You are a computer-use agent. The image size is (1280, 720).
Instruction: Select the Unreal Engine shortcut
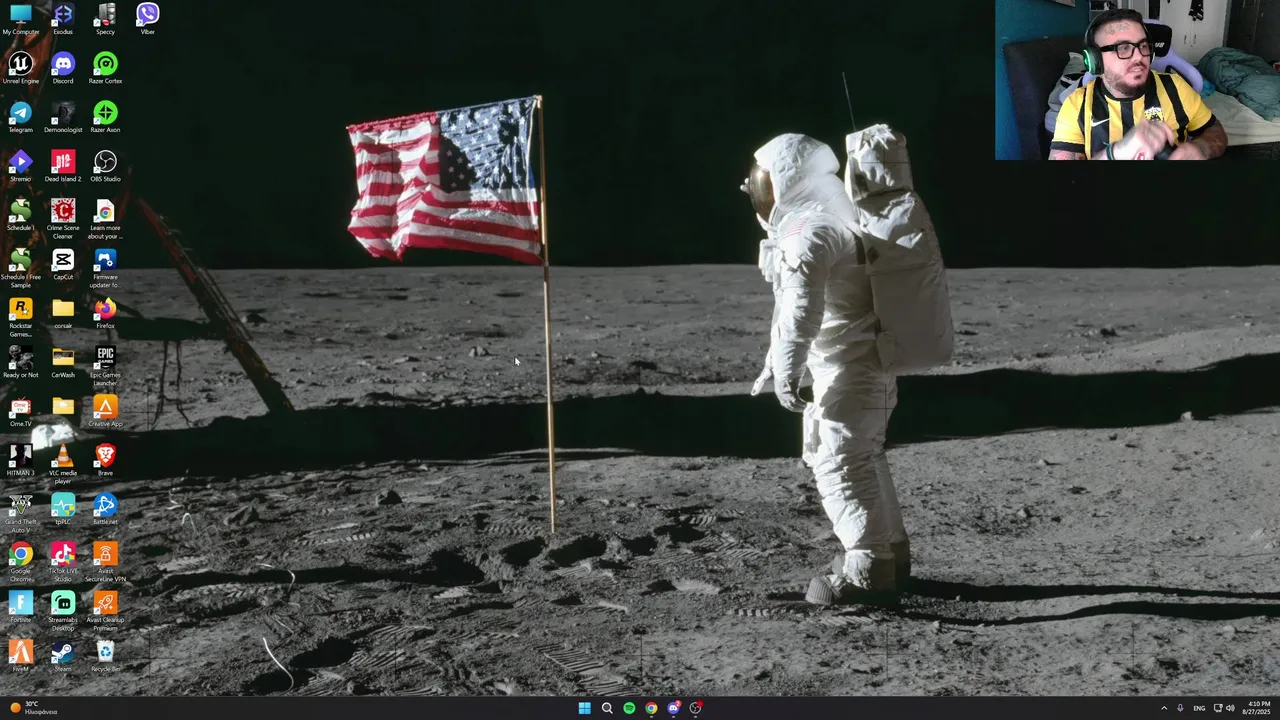click(x=20, y=68)
